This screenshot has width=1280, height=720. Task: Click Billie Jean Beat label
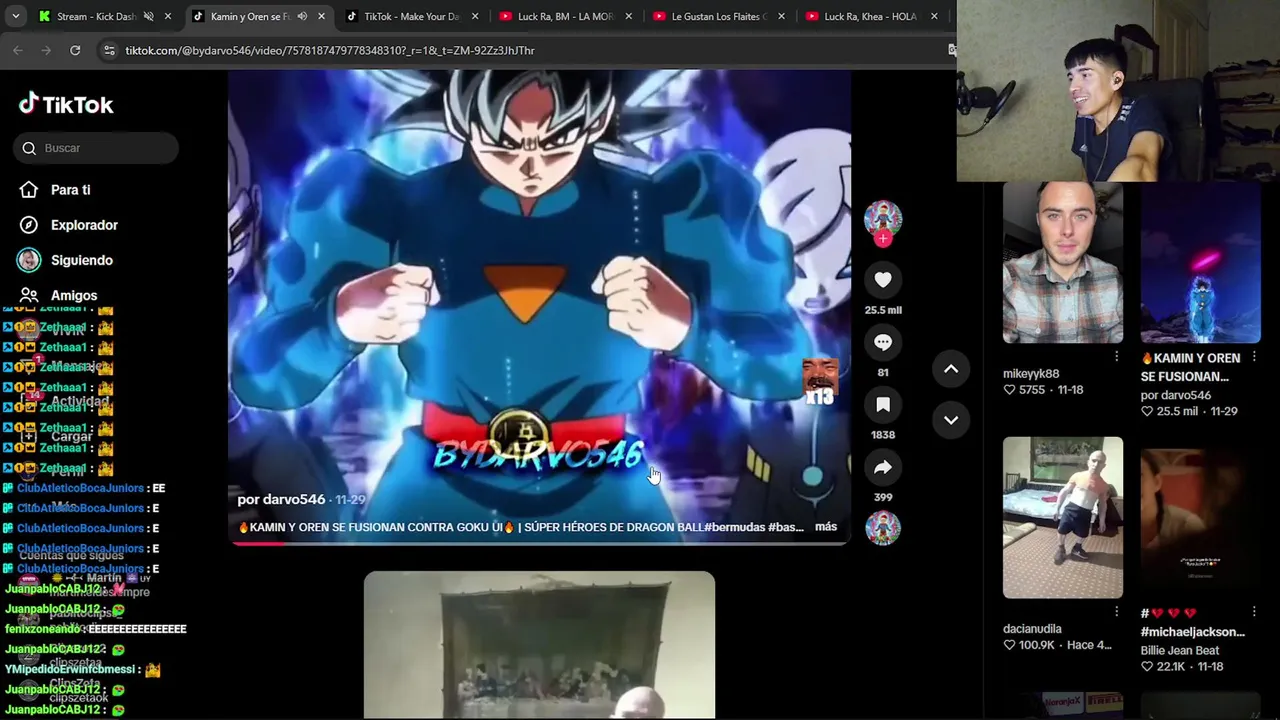click(x=1180, y=650)
